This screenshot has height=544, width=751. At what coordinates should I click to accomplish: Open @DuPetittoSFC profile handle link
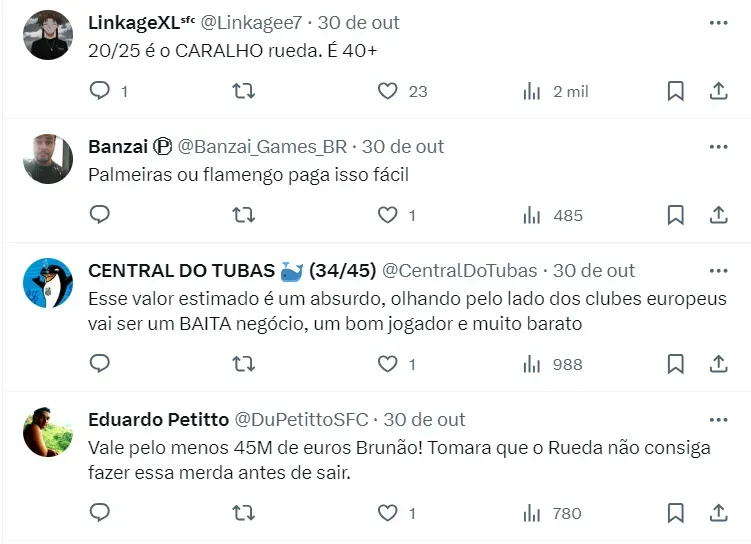[301, 419]
